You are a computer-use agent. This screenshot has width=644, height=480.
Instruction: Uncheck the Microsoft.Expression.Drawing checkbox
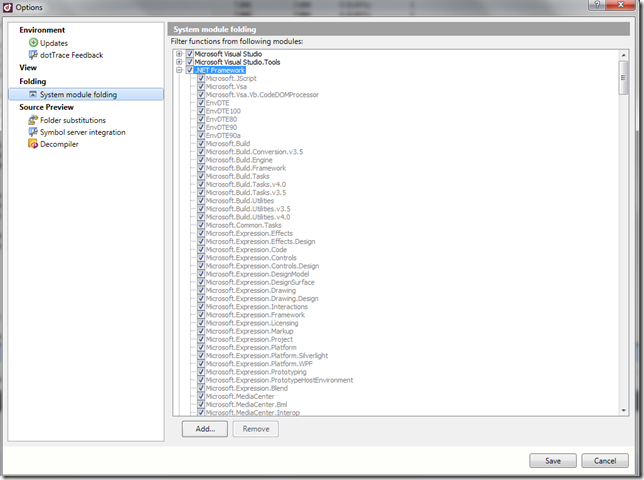(x=201, y=290)
